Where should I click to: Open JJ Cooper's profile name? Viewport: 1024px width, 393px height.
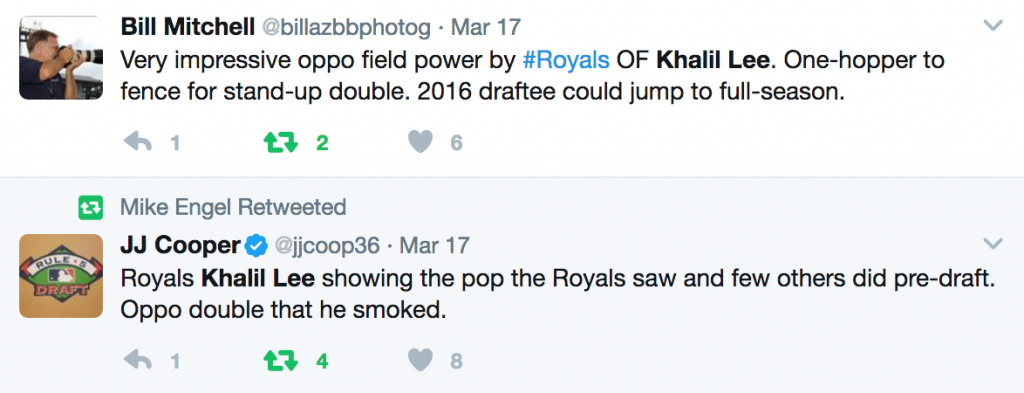[181, 245]
